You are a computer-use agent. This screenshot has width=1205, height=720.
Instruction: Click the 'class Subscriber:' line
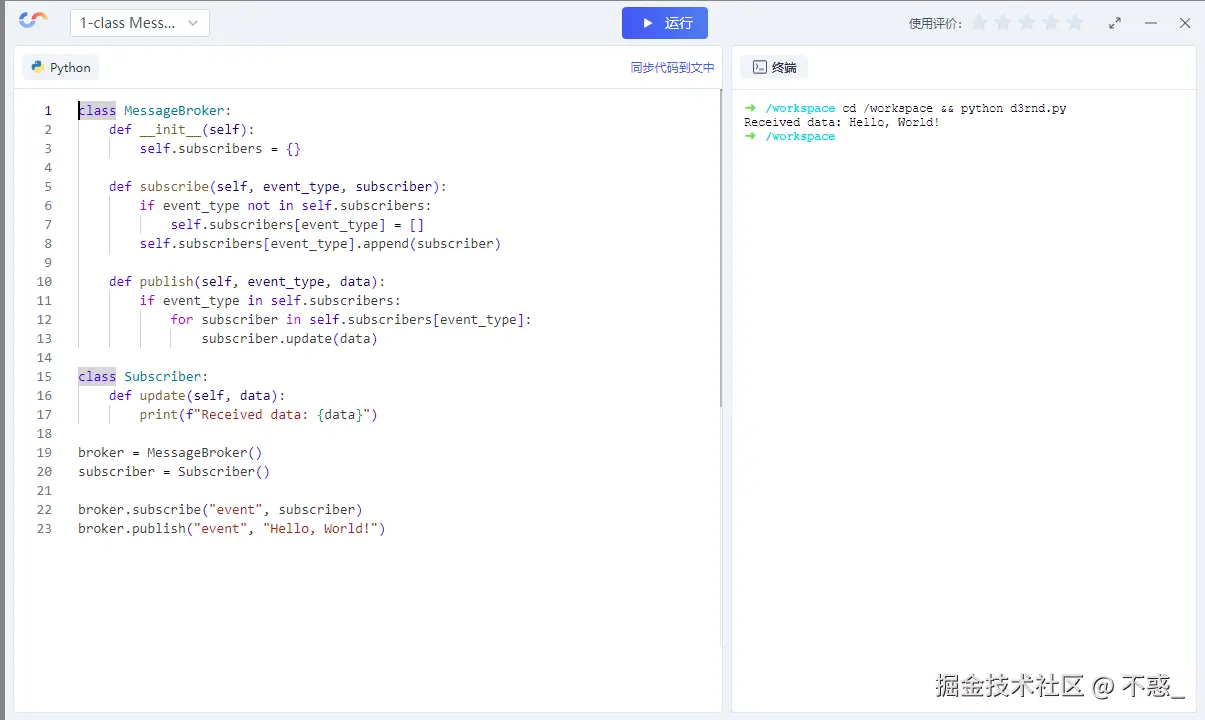tap(143, 377)
